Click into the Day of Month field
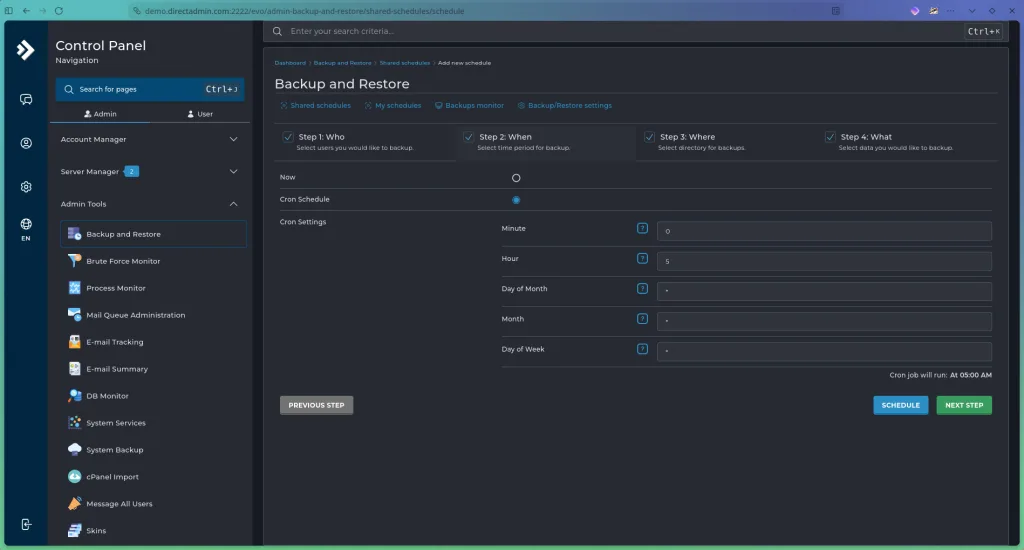Viewport: 1024px width, 550px height. coord(824,291)
